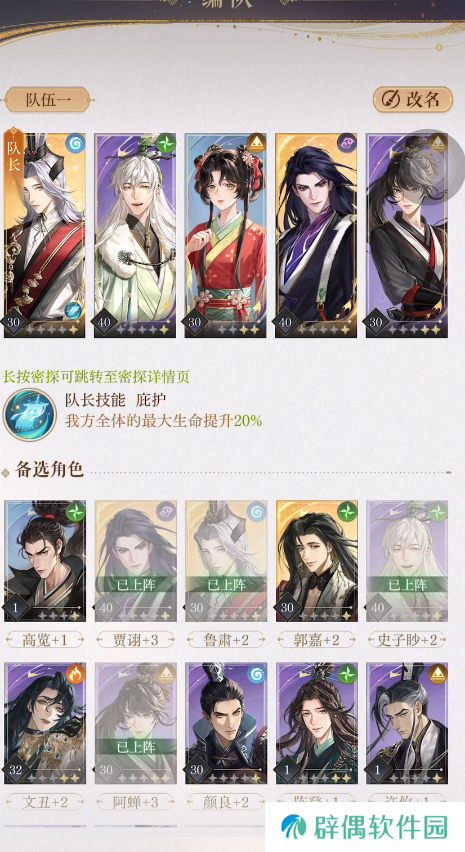
Task: Select the 队伍一 team tab
Action: click(x=48, y=100)
